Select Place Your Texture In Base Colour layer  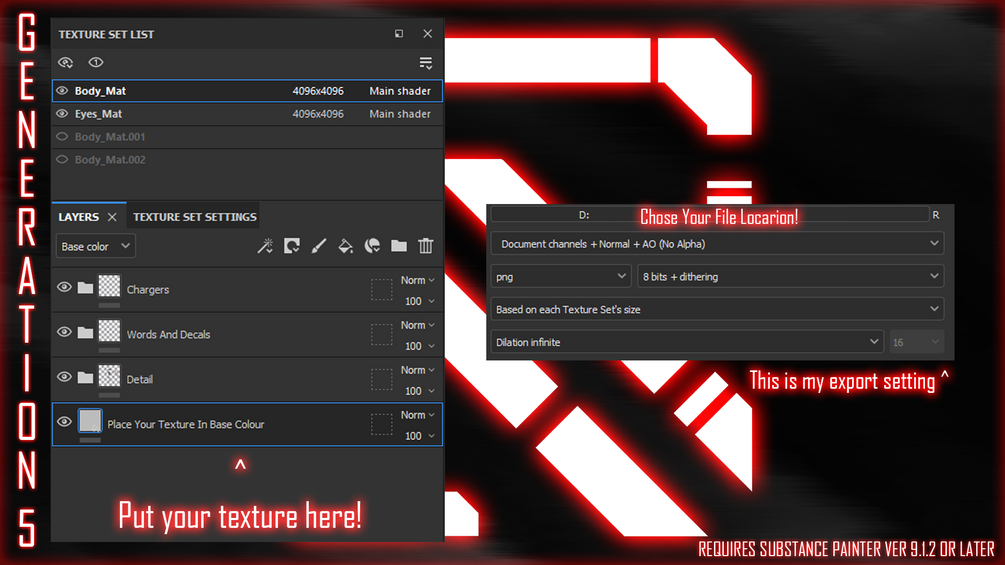click(247, 424)
